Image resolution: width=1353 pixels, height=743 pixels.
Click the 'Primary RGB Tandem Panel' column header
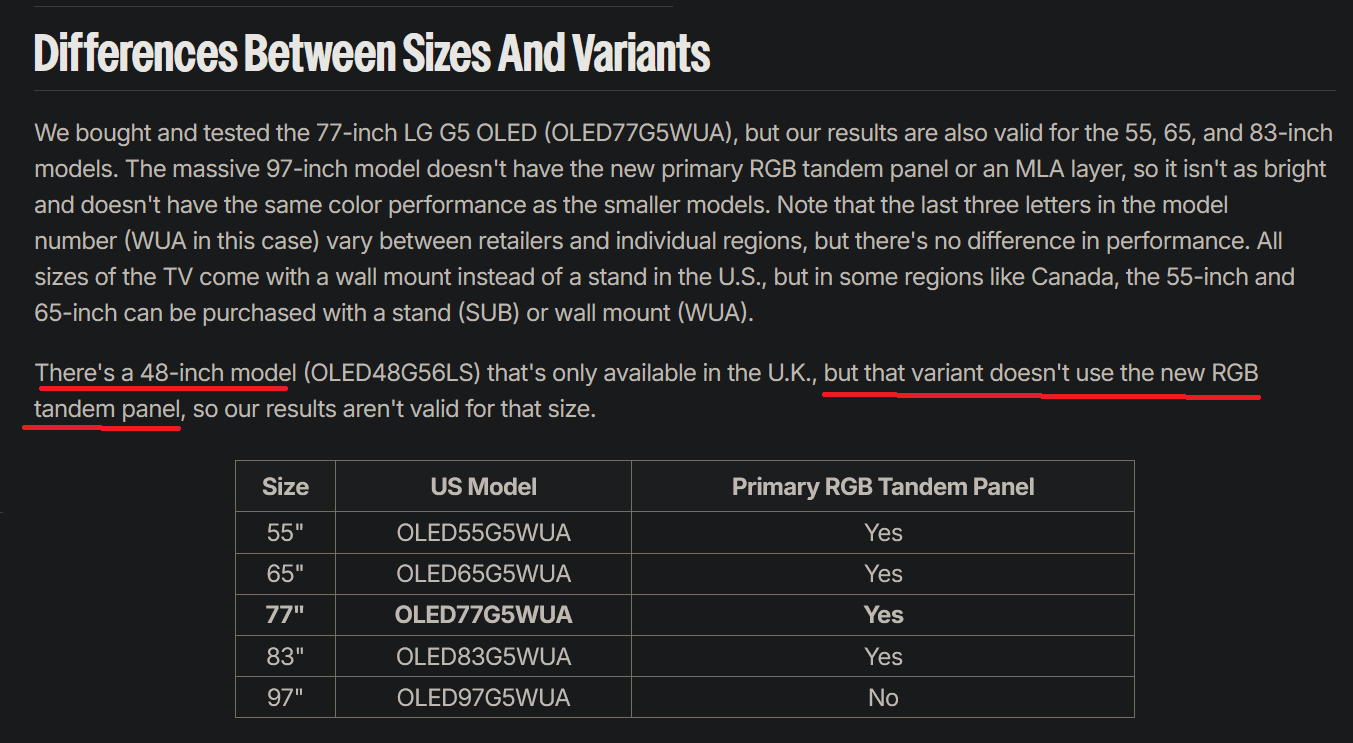883,487
